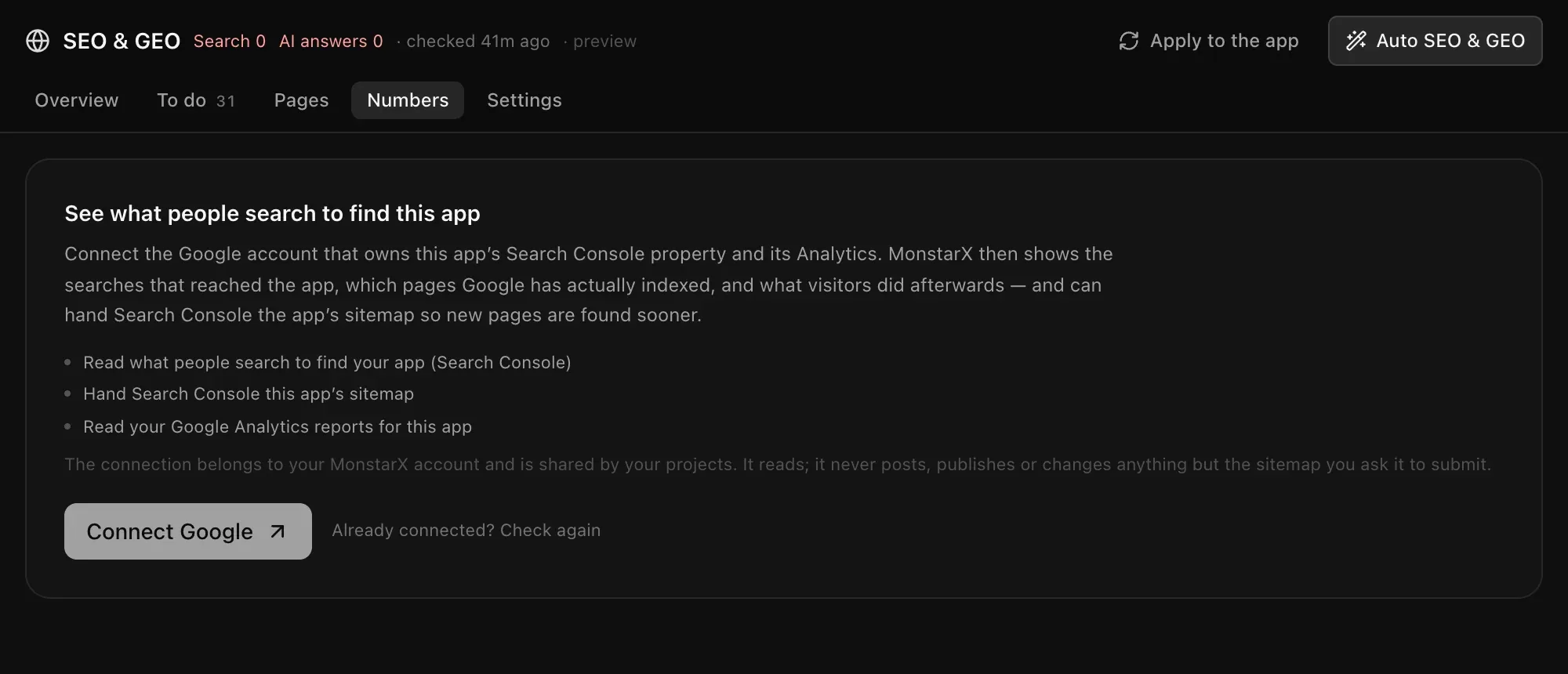Image resolution: width=1568 pixels, height=674 pixels.
Task: Click bullet Hand Search Console this app's sitemap
Action: (249, 394)
